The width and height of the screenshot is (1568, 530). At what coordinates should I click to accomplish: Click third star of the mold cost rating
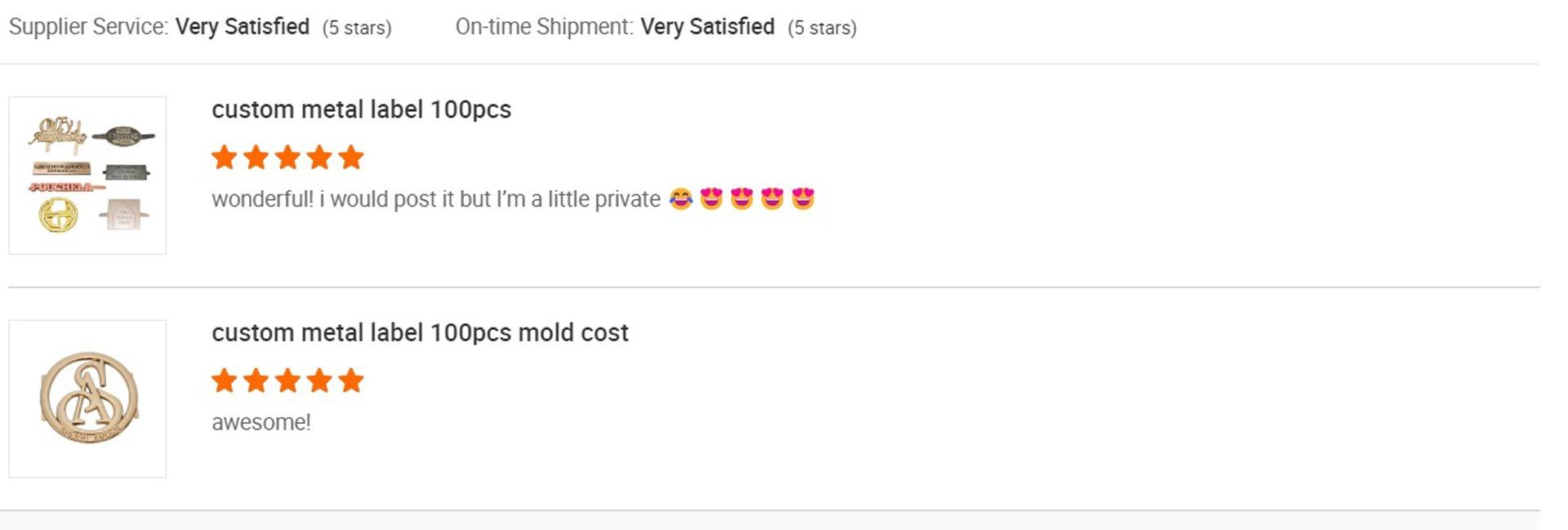click(287, 381)
